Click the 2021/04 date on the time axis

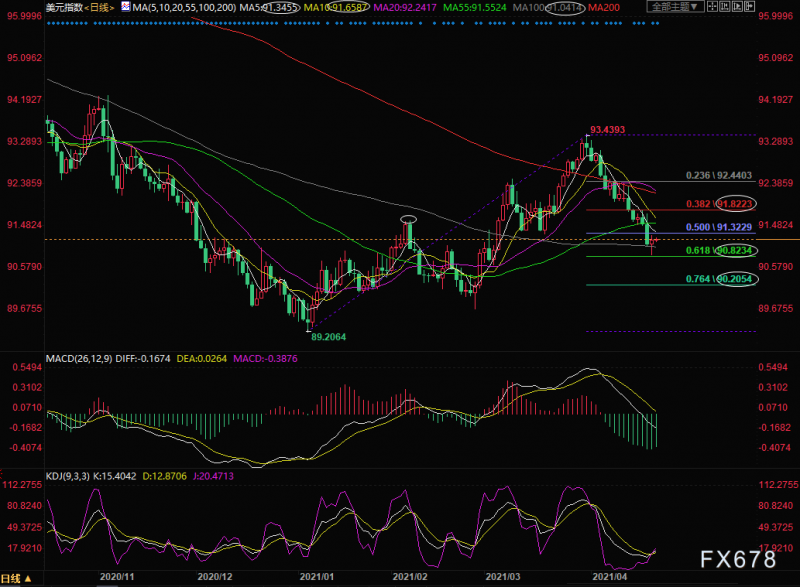[610, 576]
